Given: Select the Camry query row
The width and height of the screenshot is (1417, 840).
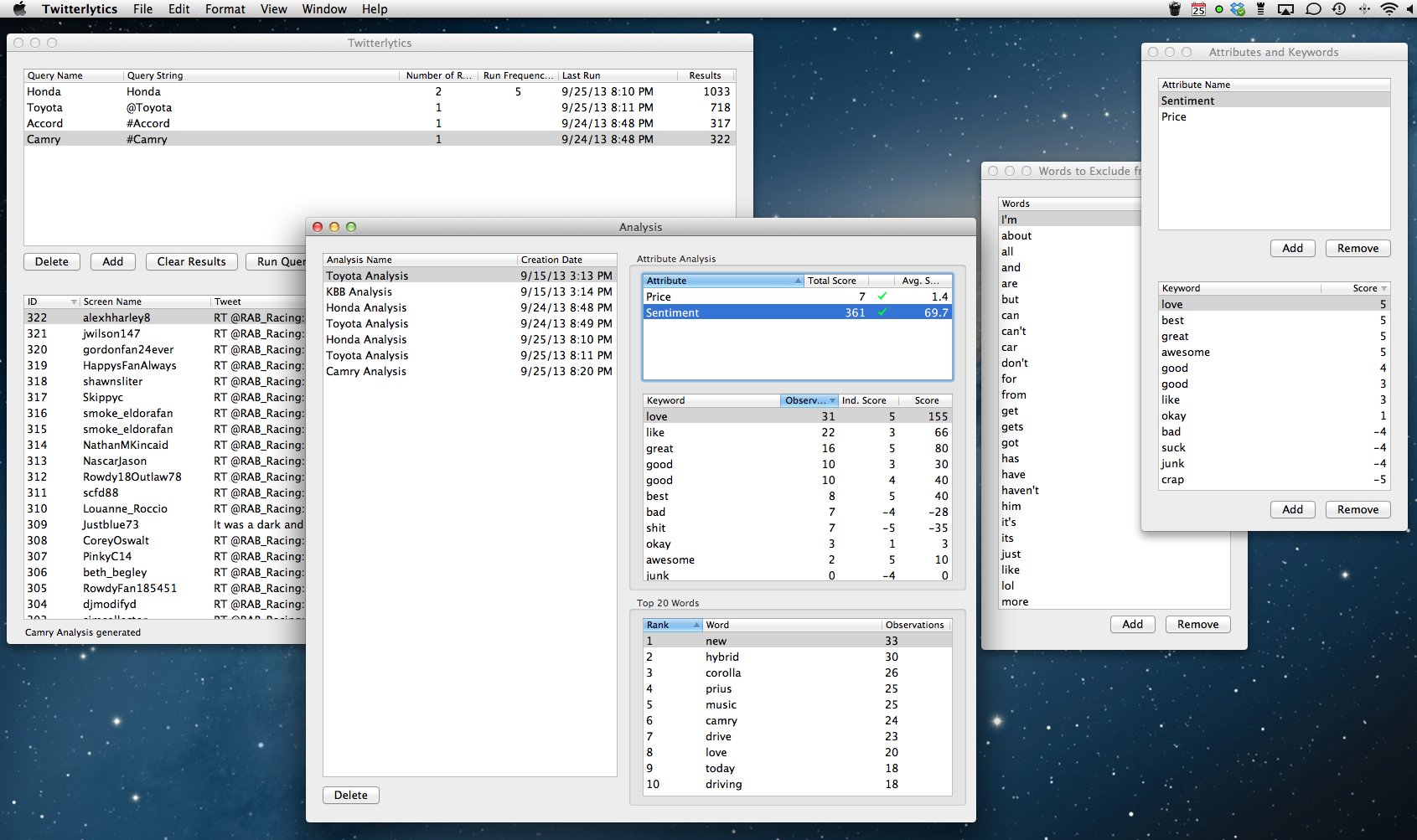Looking at the screenshot, I should click(x=380, y=139).
